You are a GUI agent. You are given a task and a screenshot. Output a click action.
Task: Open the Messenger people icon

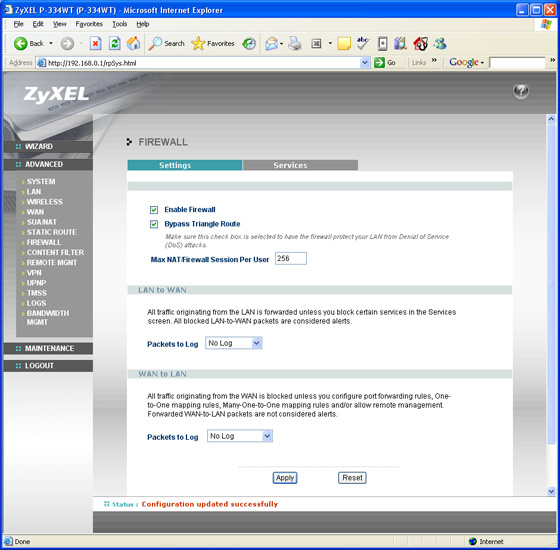coord(440,44)
